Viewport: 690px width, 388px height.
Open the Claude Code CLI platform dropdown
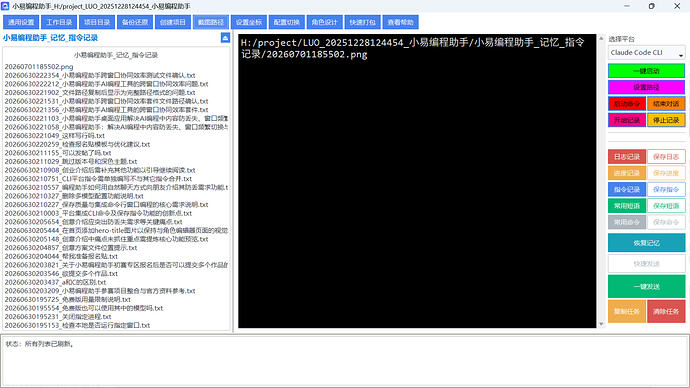(646, 53)
